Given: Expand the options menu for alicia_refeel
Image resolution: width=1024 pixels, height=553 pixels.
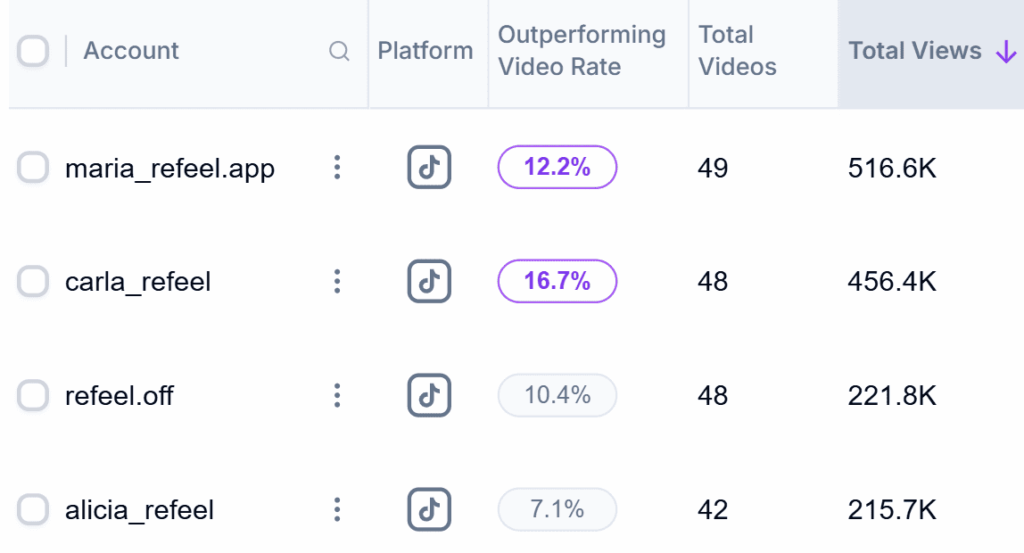Looking at the screenshot, I should pos(337,510).
